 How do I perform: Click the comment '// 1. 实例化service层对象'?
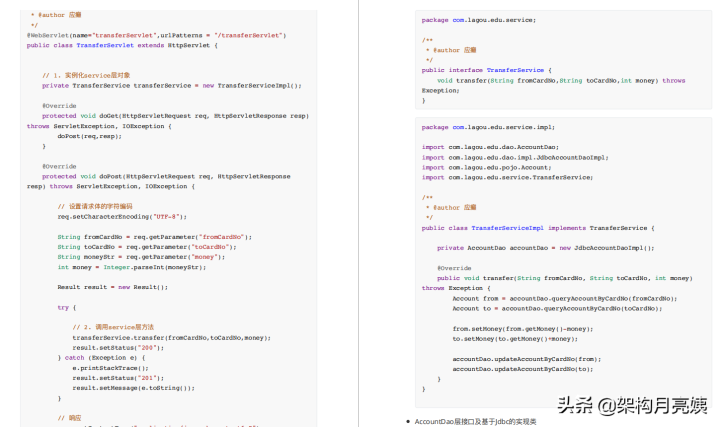click(x=86, y=75)
